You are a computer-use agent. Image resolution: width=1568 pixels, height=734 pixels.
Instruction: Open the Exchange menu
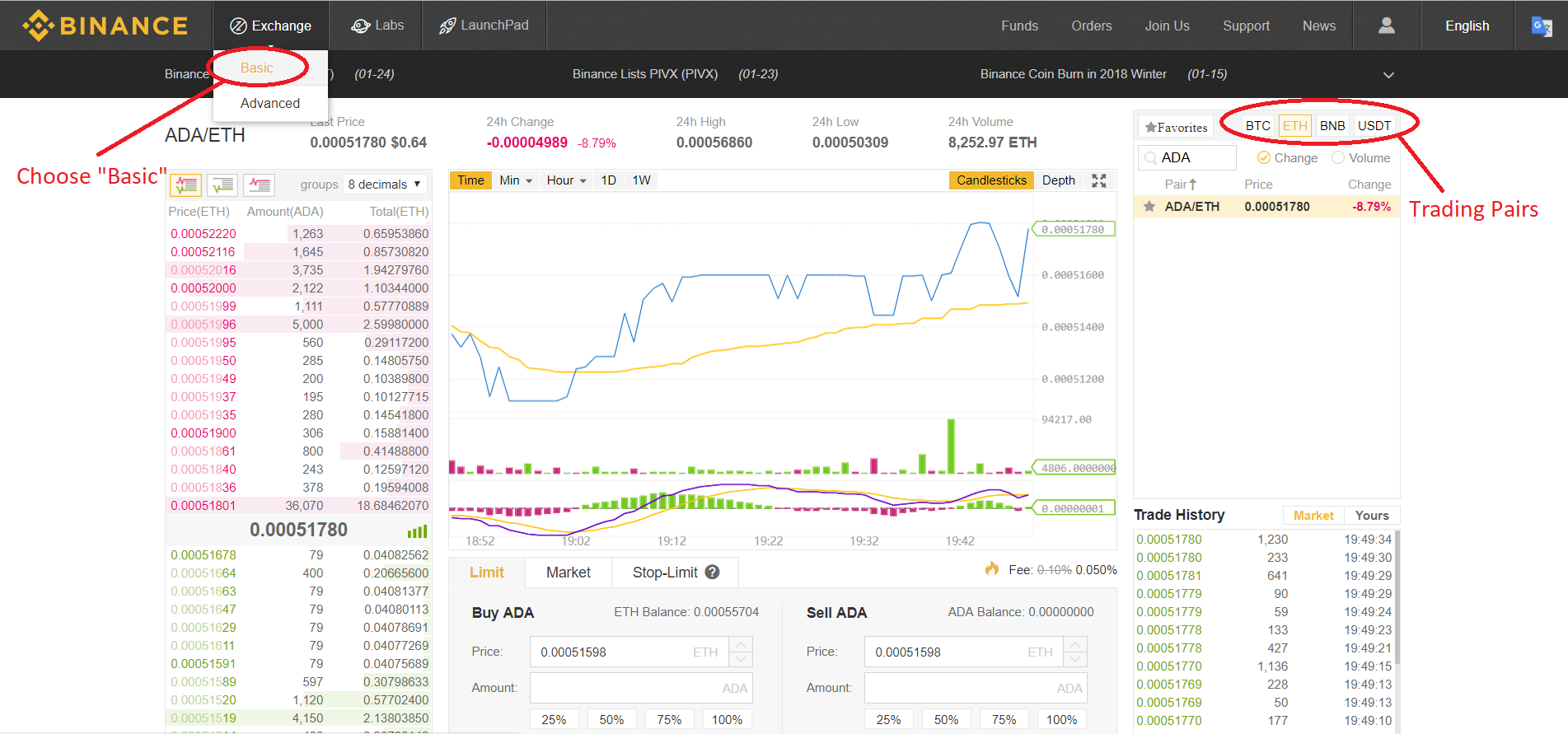[x=270, y=26]
